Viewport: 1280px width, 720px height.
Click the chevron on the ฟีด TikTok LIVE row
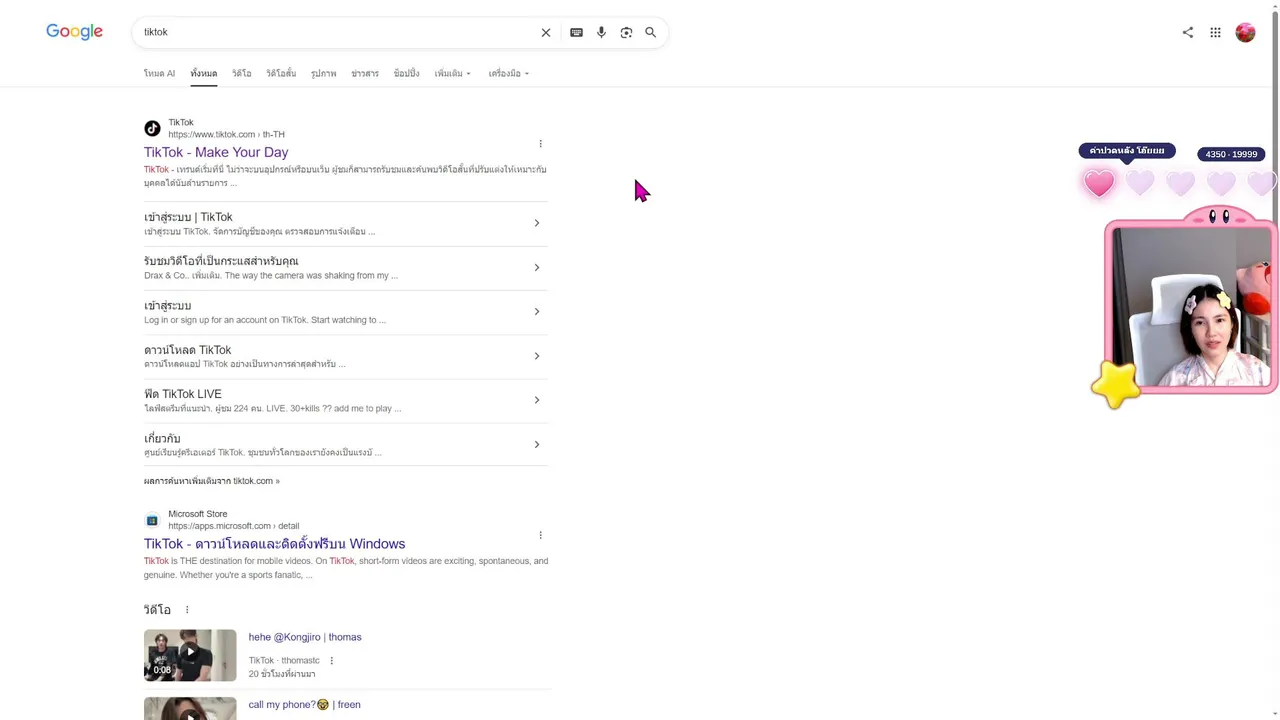[536, 400]
